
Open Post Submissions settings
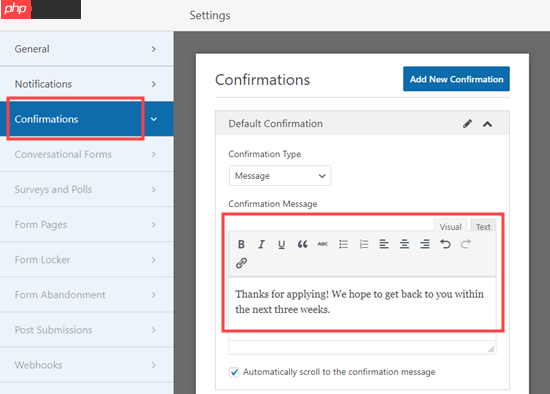pyautogui.click(x=87, y=329)
